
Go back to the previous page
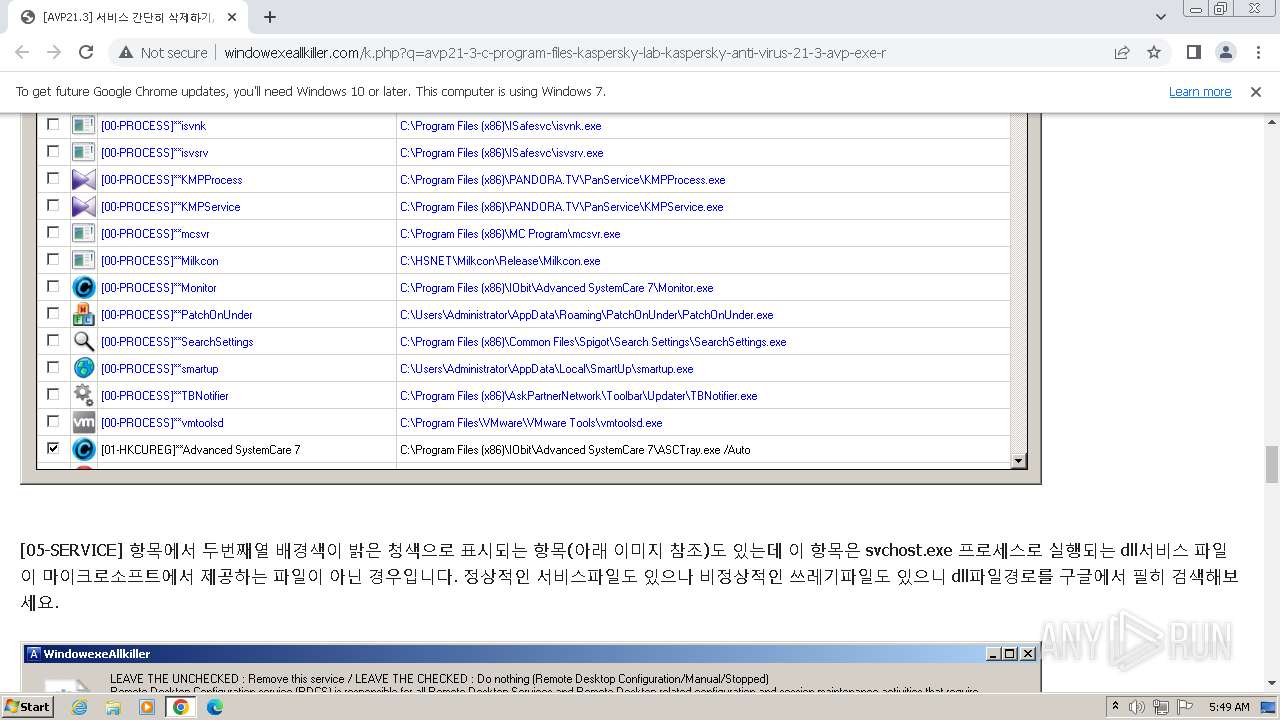click(23, 52)
